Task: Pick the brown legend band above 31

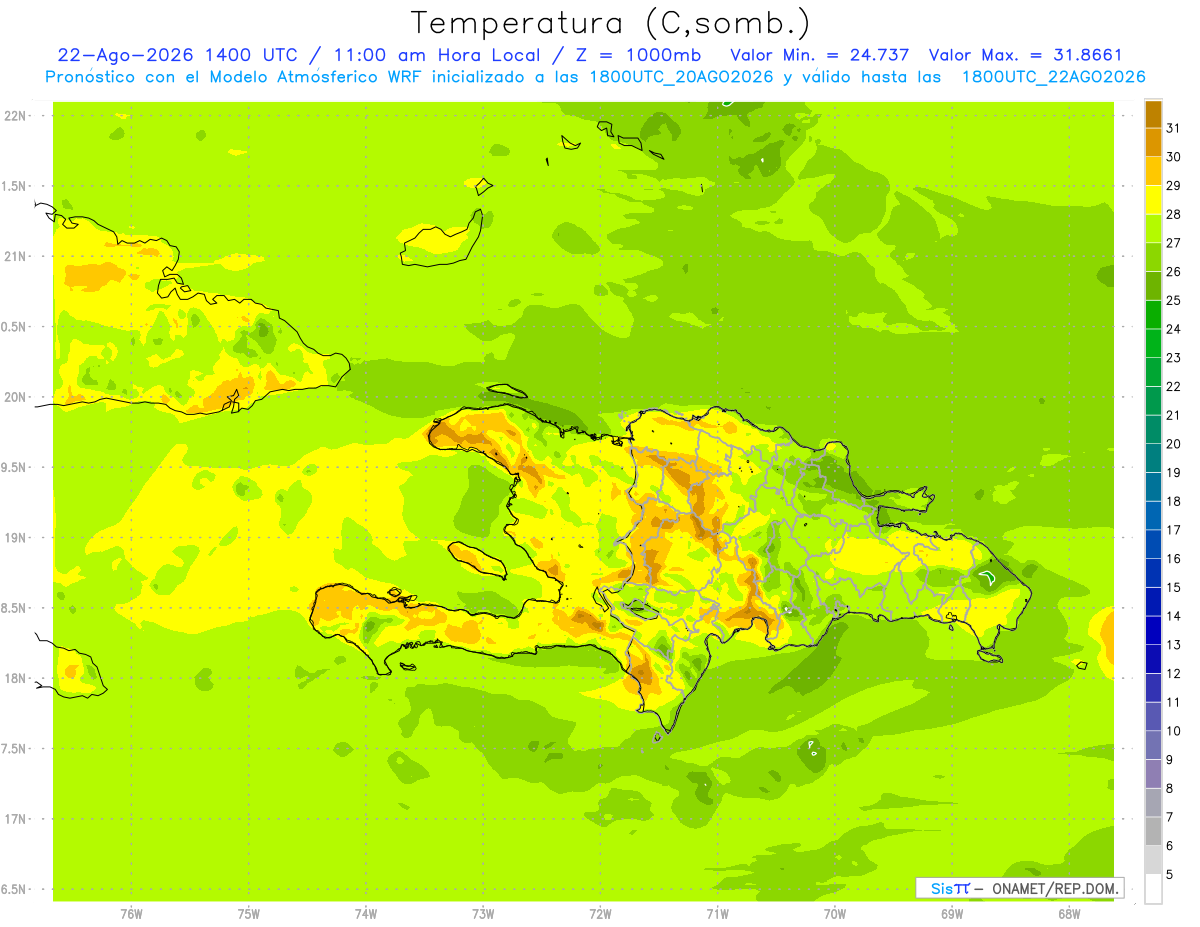Action: click(1153, 114)
